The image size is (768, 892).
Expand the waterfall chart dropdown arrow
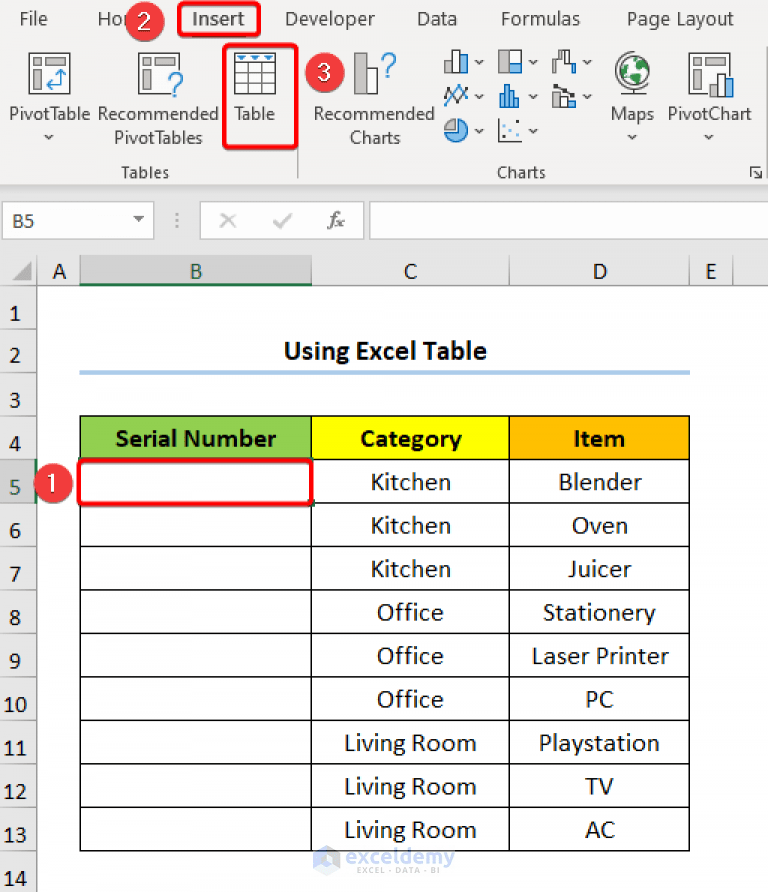[x=587, y=62]
